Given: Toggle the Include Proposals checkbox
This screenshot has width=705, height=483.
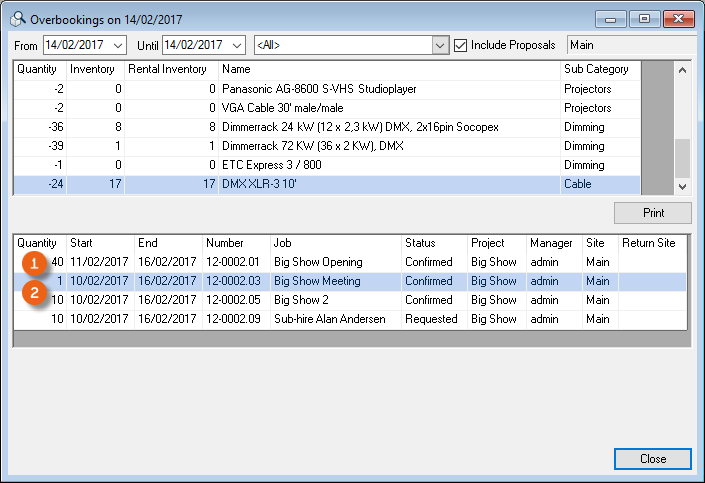Looking at the screenshot, I should (x=460, y=45).
